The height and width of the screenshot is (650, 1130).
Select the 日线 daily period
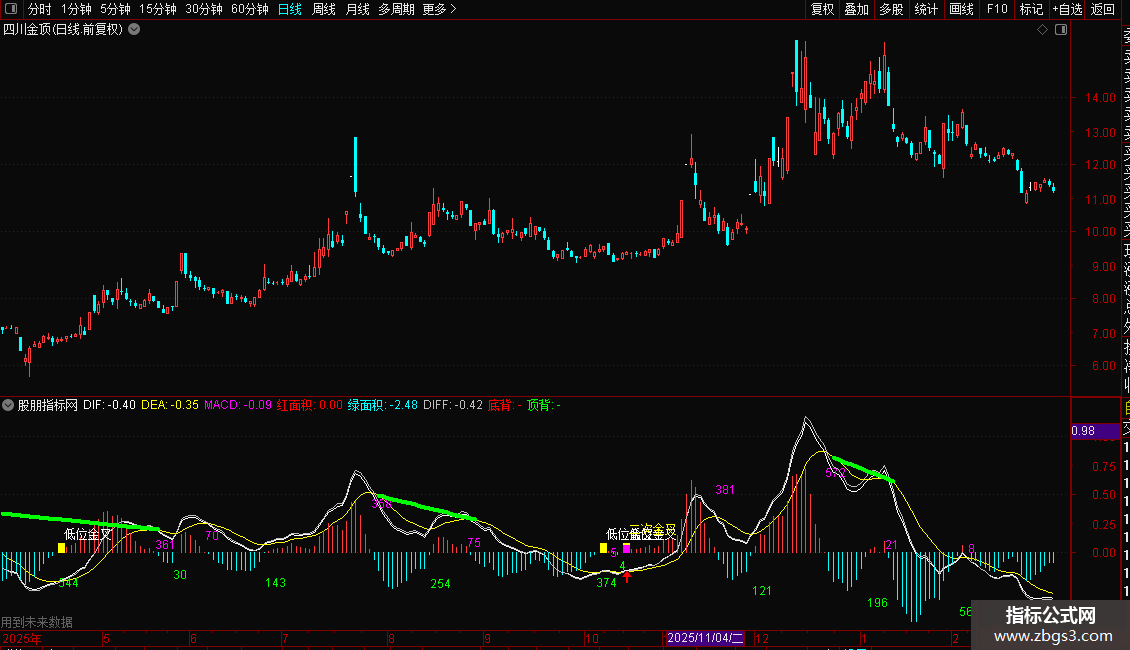[x=290, y=9]
